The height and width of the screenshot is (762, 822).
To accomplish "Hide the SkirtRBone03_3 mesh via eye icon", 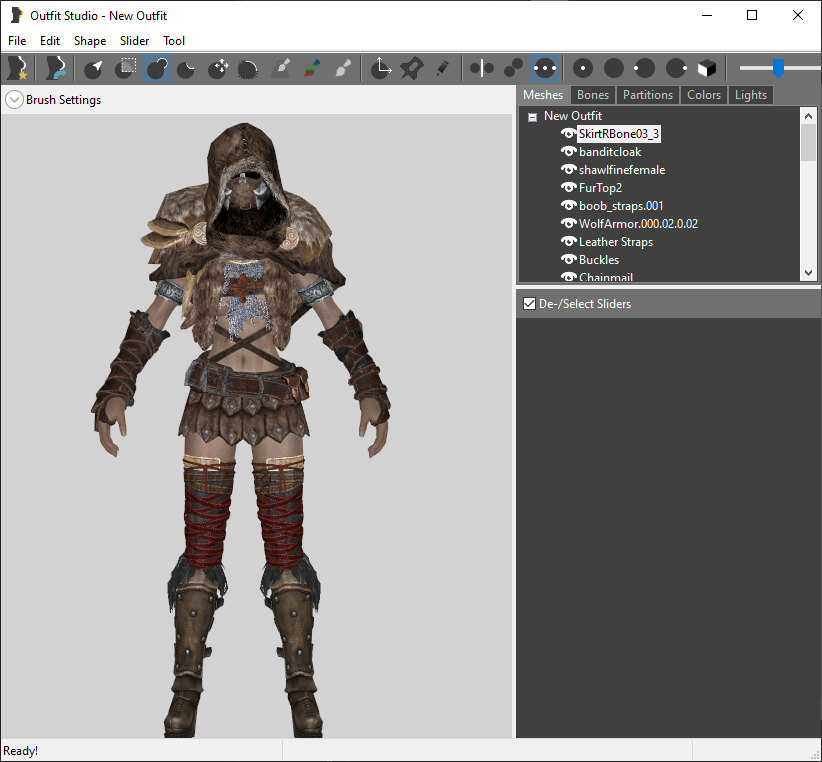I will [x=568, y=134].
